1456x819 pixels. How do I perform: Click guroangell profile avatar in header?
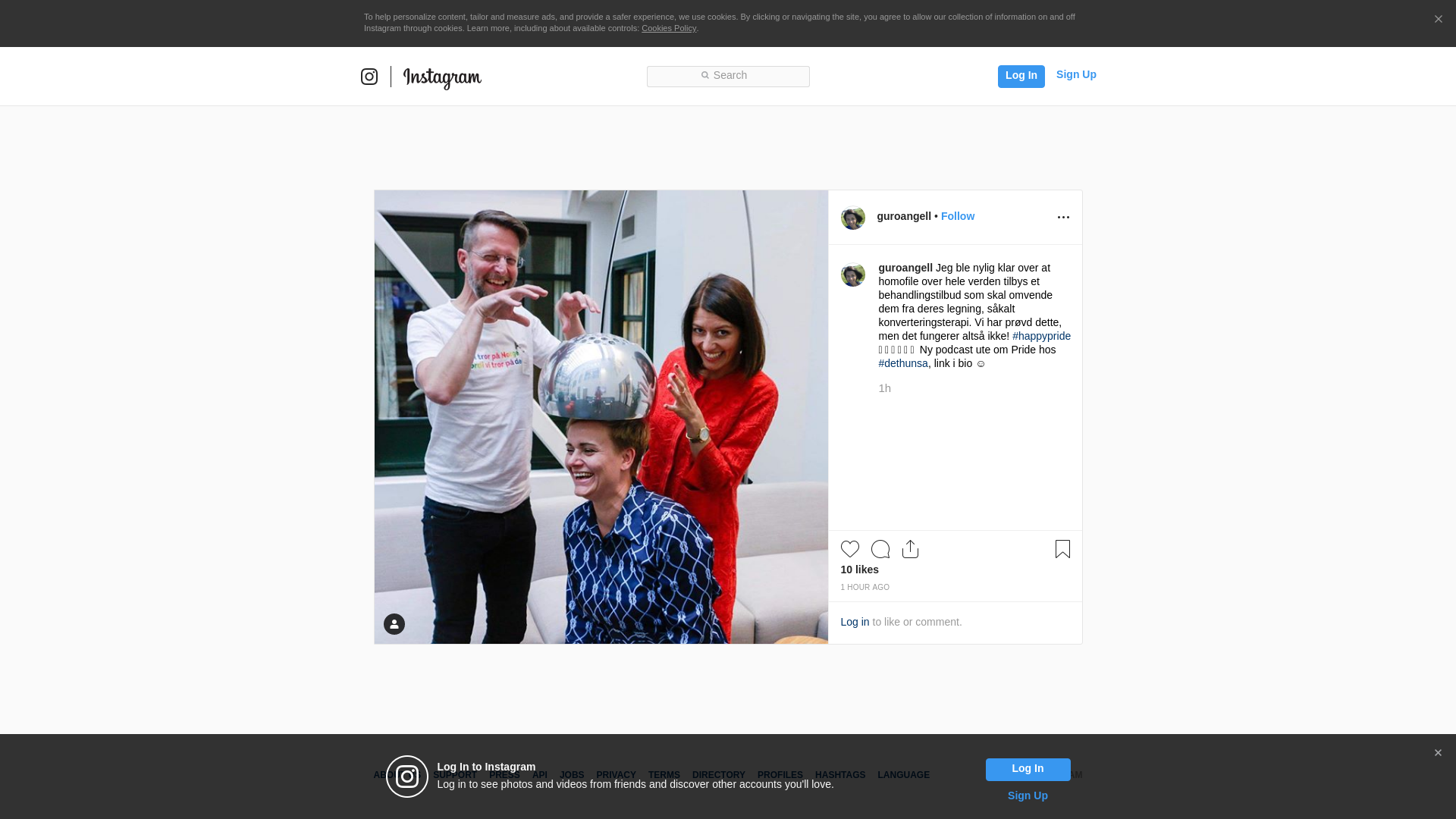point(852,218)
